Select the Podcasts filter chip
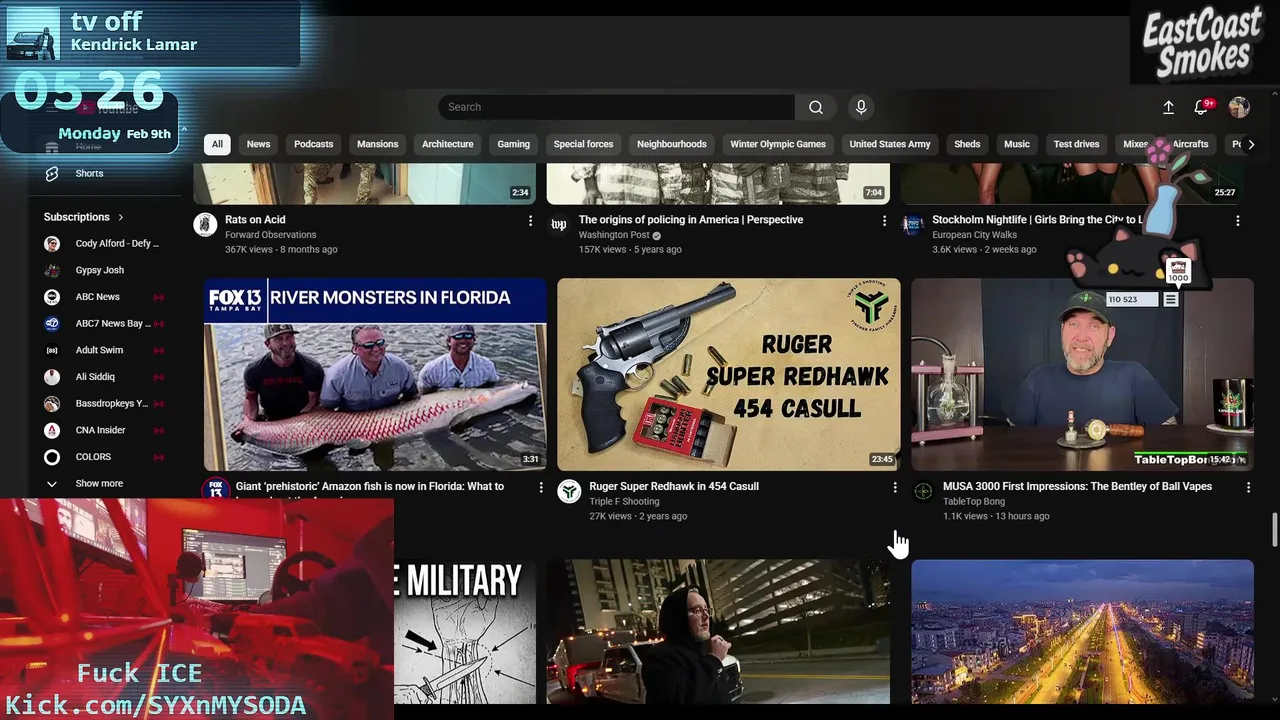Screen dimensions: 1280x720 coord(313,144)
